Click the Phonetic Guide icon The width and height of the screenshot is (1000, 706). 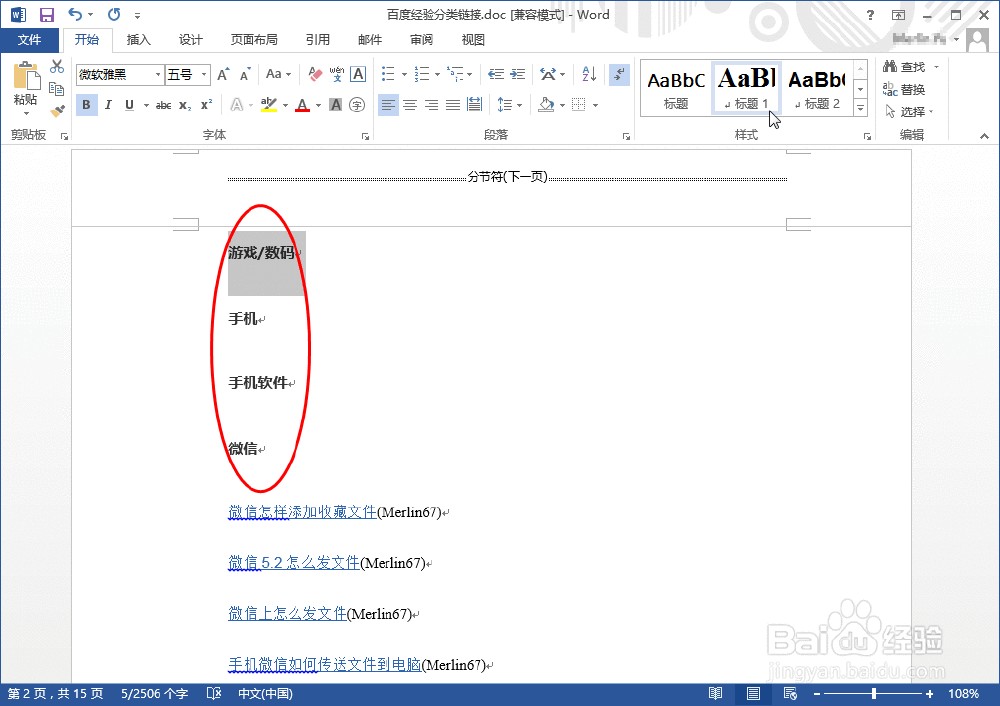337,74
